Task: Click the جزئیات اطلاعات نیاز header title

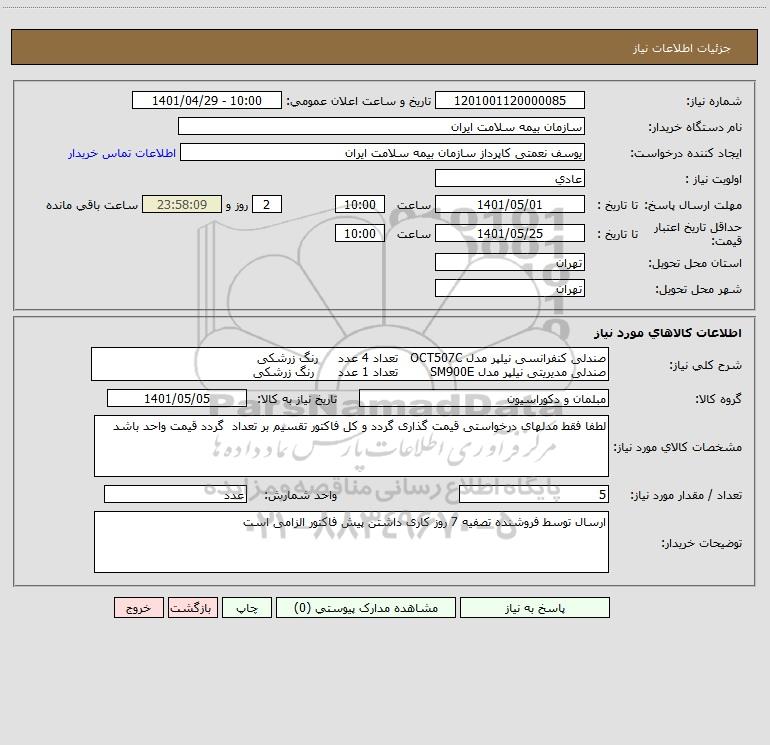Action: point(682,48)
